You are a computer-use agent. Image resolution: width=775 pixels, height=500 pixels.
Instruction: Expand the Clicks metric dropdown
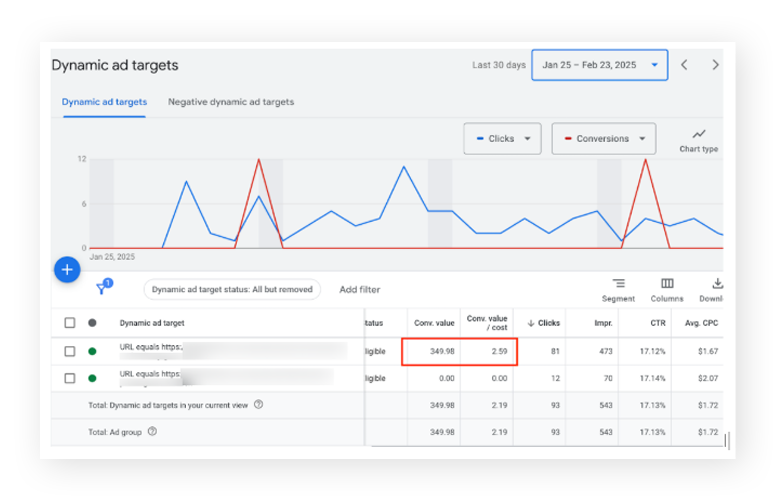pyautogui.click(x=502, y=139)
